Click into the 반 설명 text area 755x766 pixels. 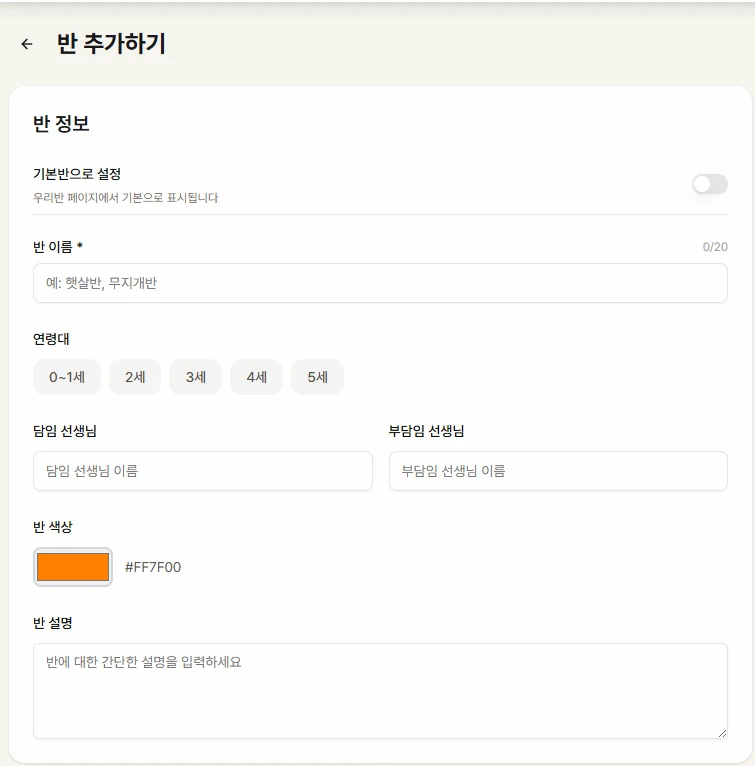coord(380,690)
